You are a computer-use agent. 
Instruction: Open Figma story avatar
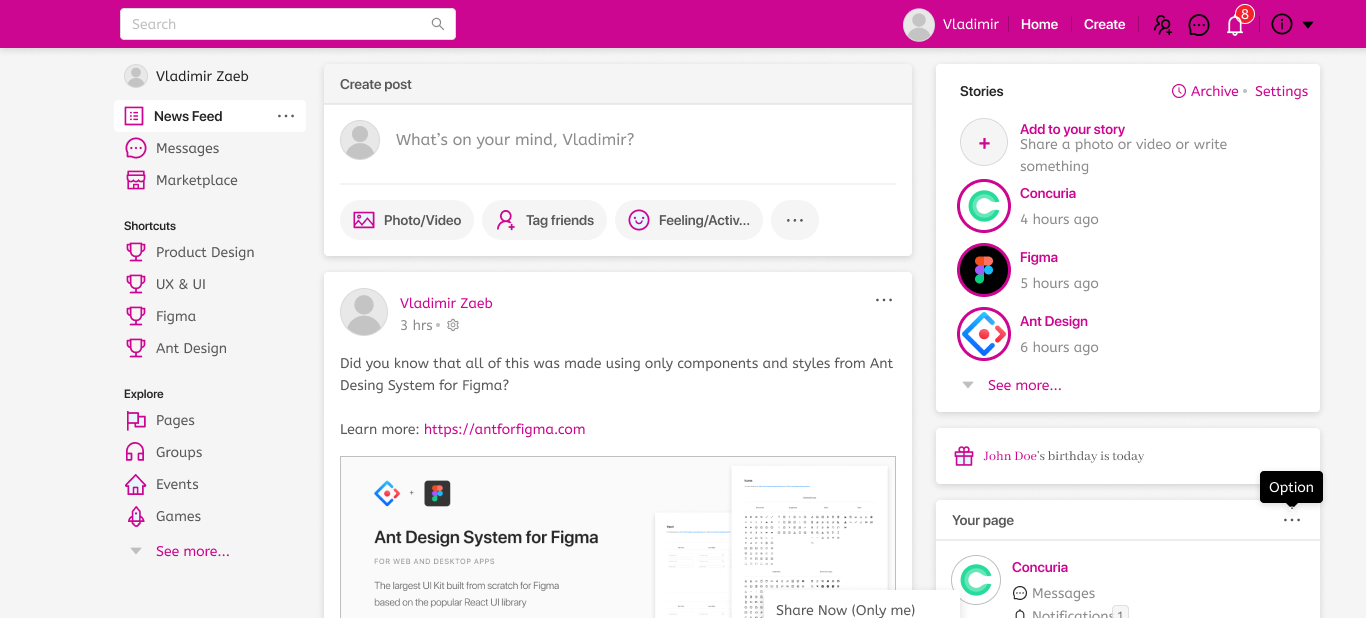pyautogui.click(x=984, y=270)
